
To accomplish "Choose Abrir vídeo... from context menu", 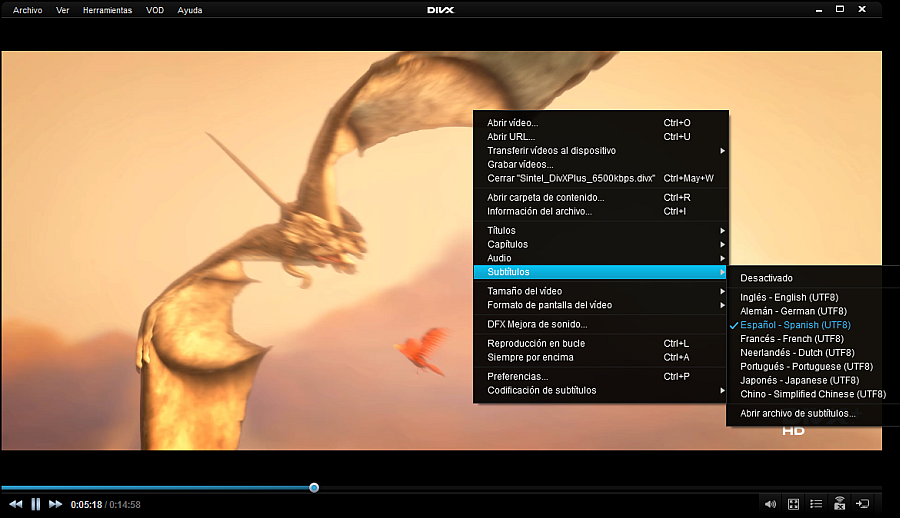I will pos(600,123).
